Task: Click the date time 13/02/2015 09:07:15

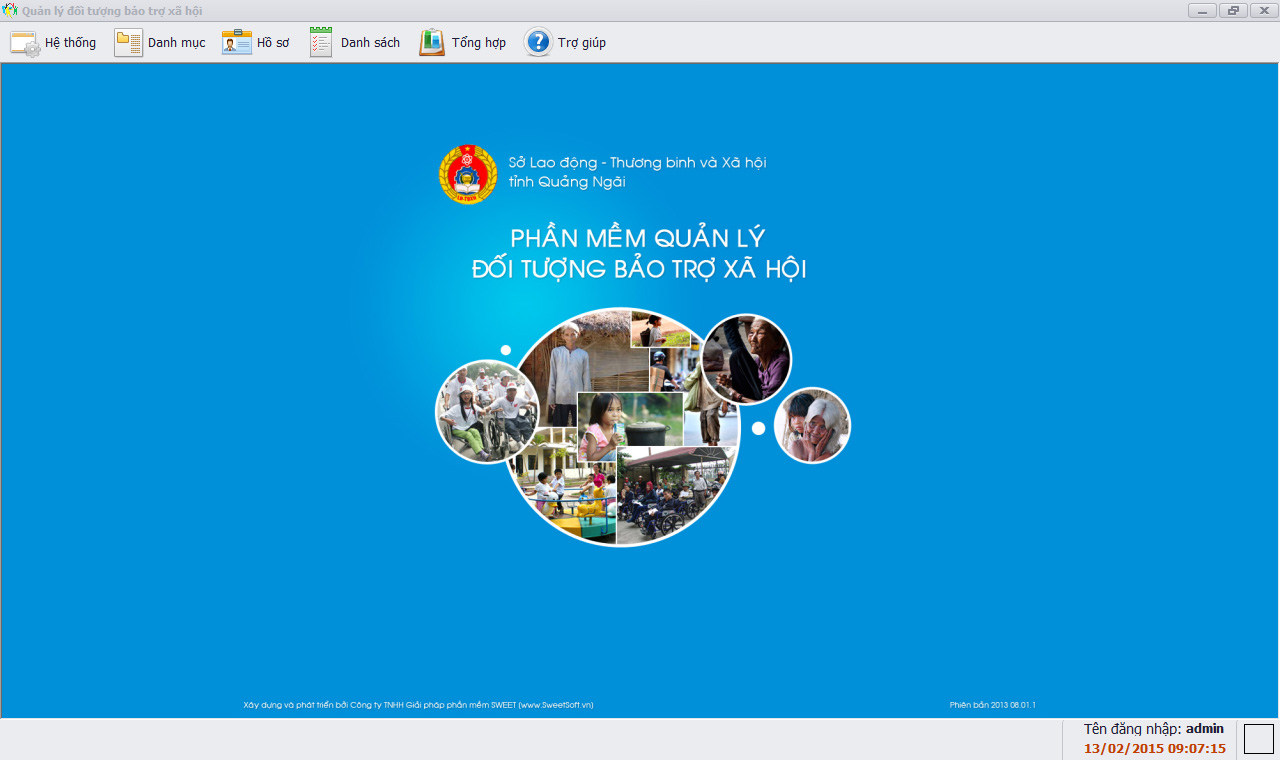Action: (1155, 748)
